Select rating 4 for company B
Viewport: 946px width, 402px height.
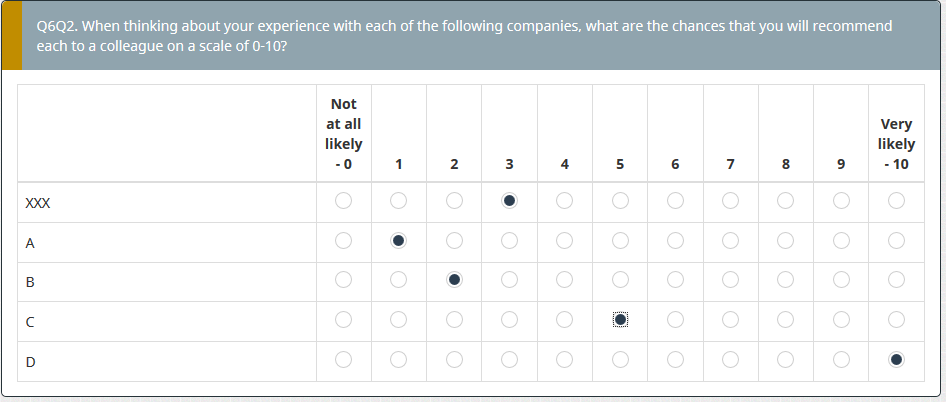(564, 280)
